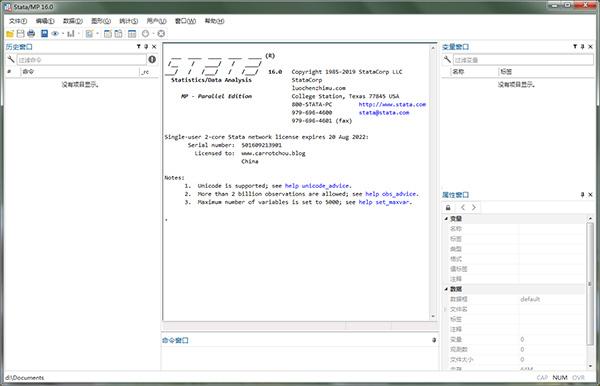Close the variables window panel
Image resolution: width=600 pixels, height=386 pixels.
pos(590,47)
